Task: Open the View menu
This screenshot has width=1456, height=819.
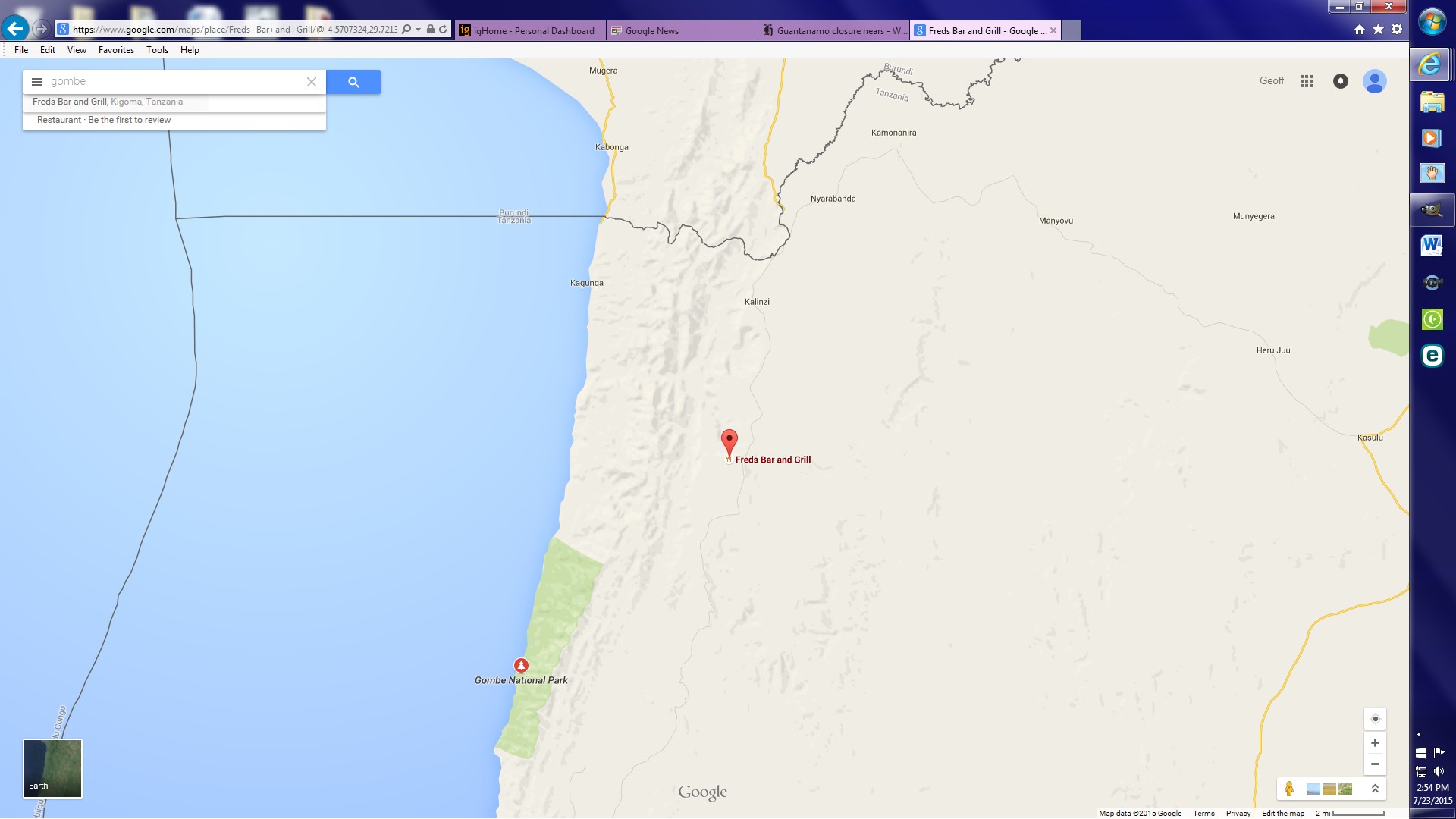Action: click(77, 50)
